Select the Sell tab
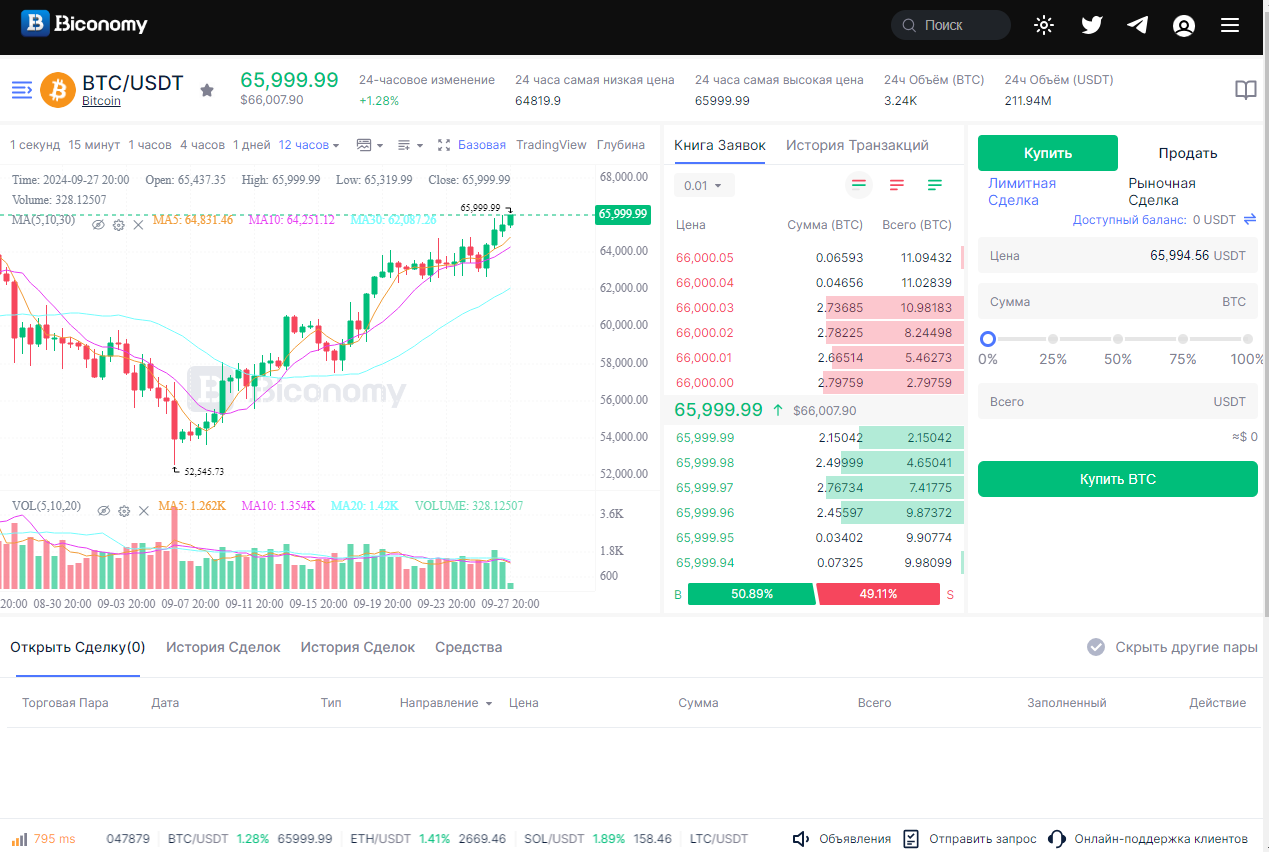1269x852 pixels. pos(1187,153)
